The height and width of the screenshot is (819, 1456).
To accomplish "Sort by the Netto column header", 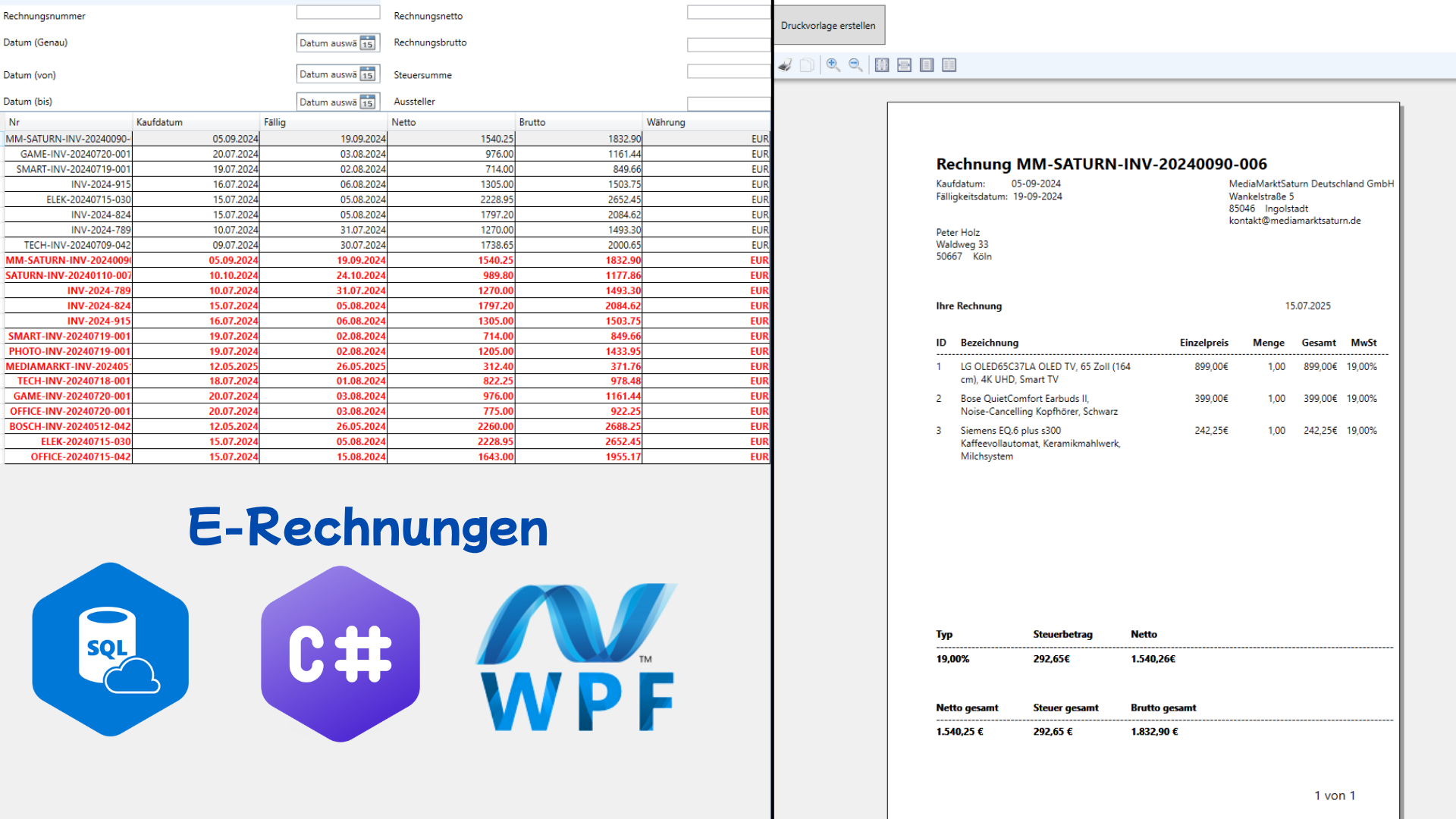I will pos(450,122).
